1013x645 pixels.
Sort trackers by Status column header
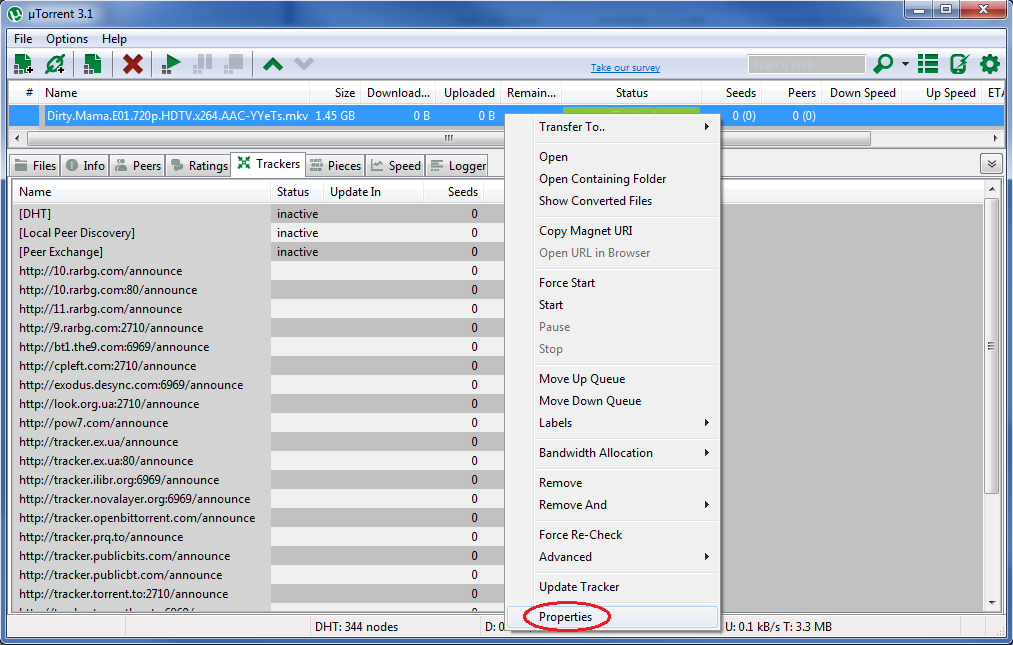point(297,192)
